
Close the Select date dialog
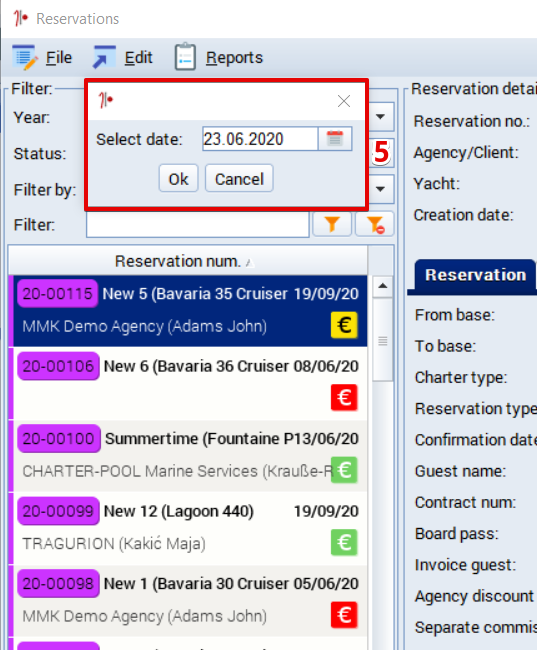344,101
